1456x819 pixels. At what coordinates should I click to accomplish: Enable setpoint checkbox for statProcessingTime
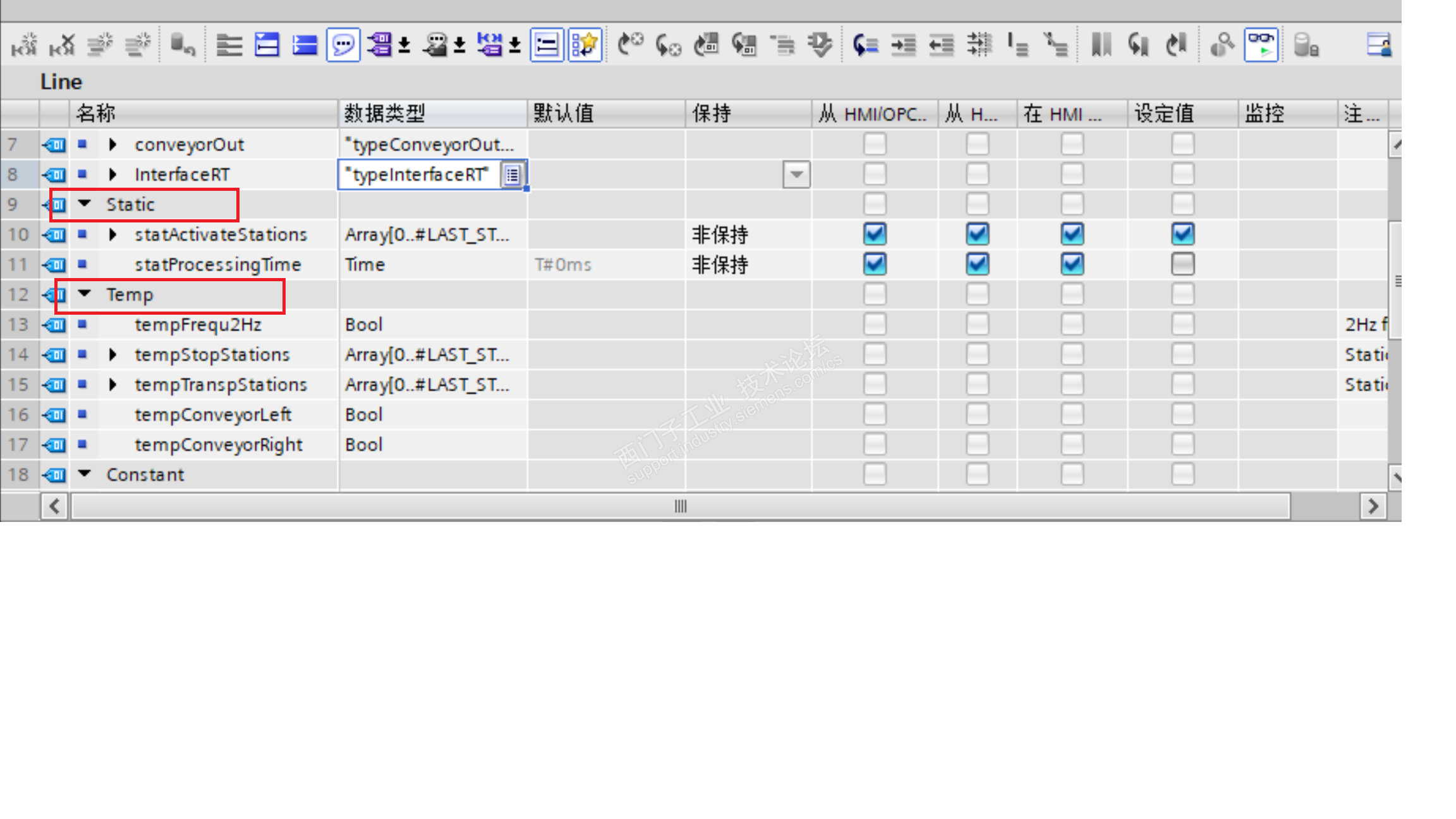click(x=1182, y=264)
